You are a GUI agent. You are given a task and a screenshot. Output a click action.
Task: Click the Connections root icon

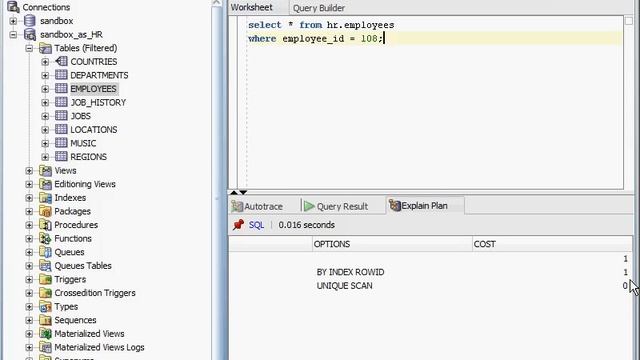13,7
